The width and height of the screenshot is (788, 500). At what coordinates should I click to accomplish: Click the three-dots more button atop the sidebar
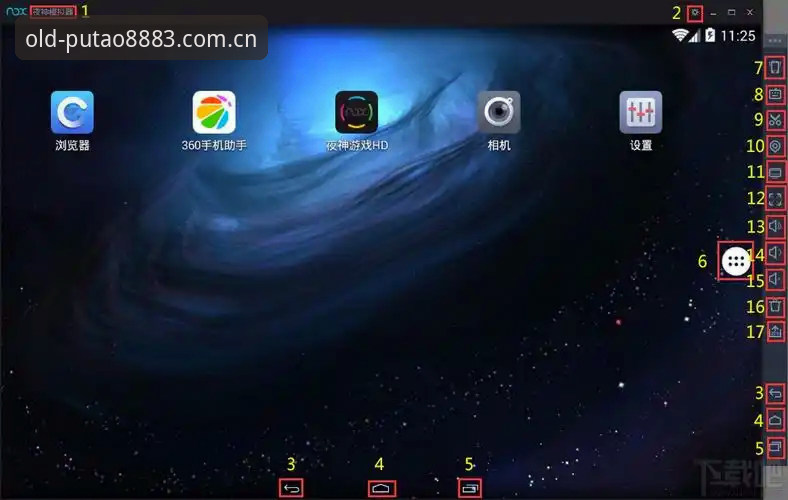(775, 41)
